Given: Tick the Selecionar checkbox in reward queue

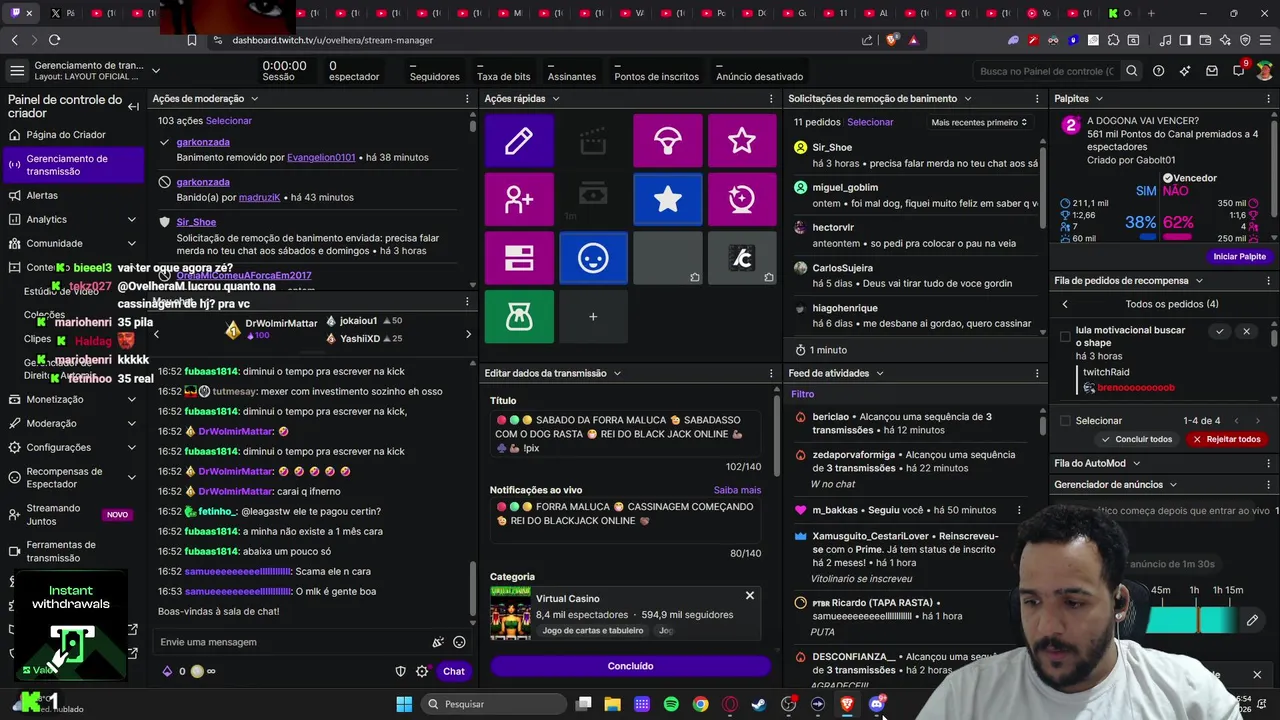Looking at the screenshot, I should [1065, 421].
